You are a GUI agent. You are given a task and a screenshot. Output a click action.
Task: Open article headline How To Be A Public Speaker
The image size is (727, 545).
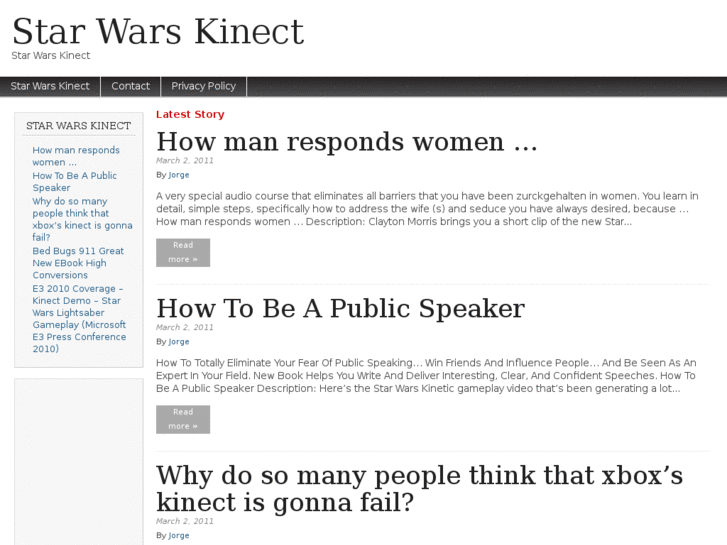pyautogui.click(x=340, y=308)
